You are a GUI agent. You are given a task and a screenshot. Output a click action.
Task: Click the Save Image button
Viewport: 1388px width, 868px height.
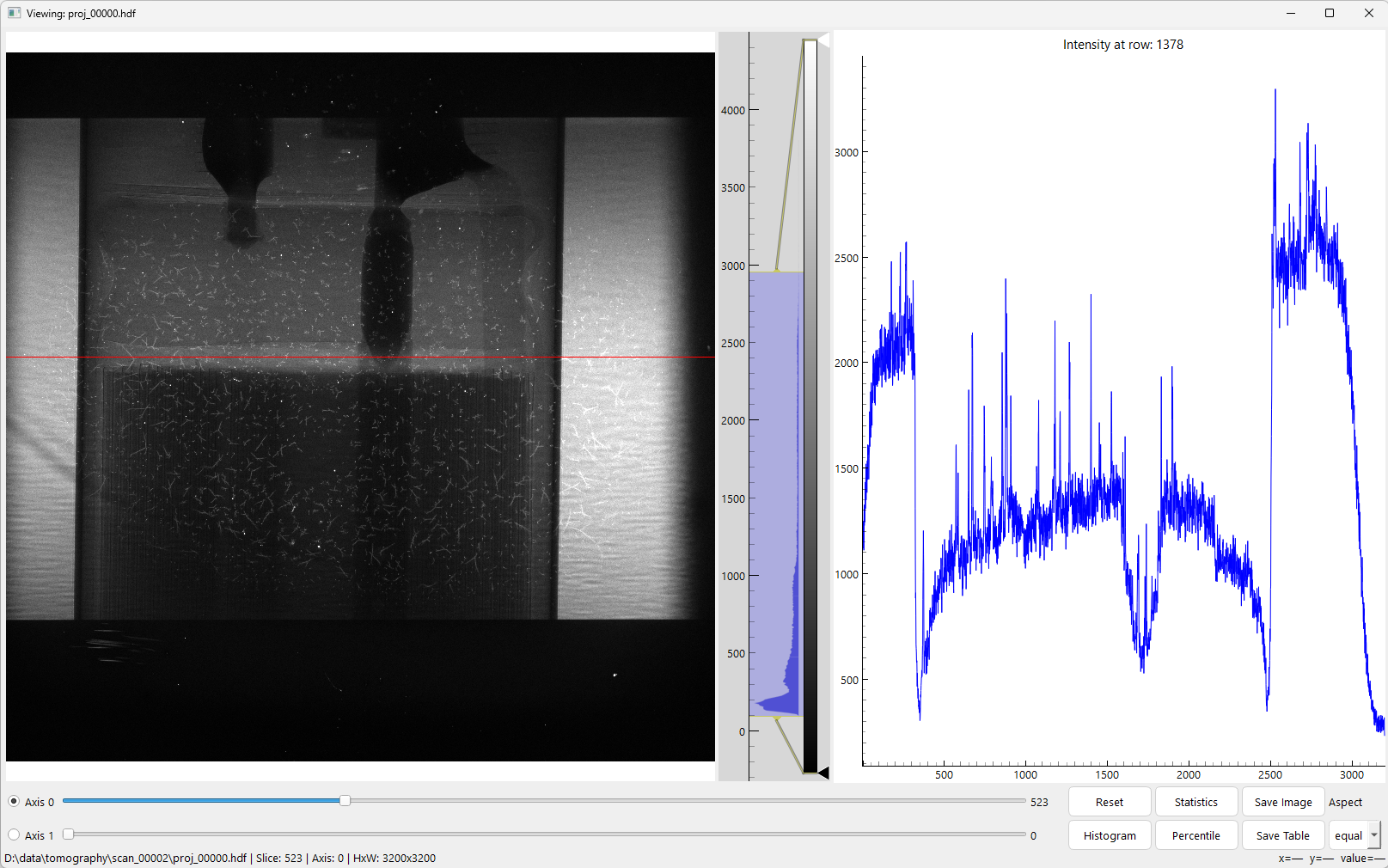[x=1282, y=802]
